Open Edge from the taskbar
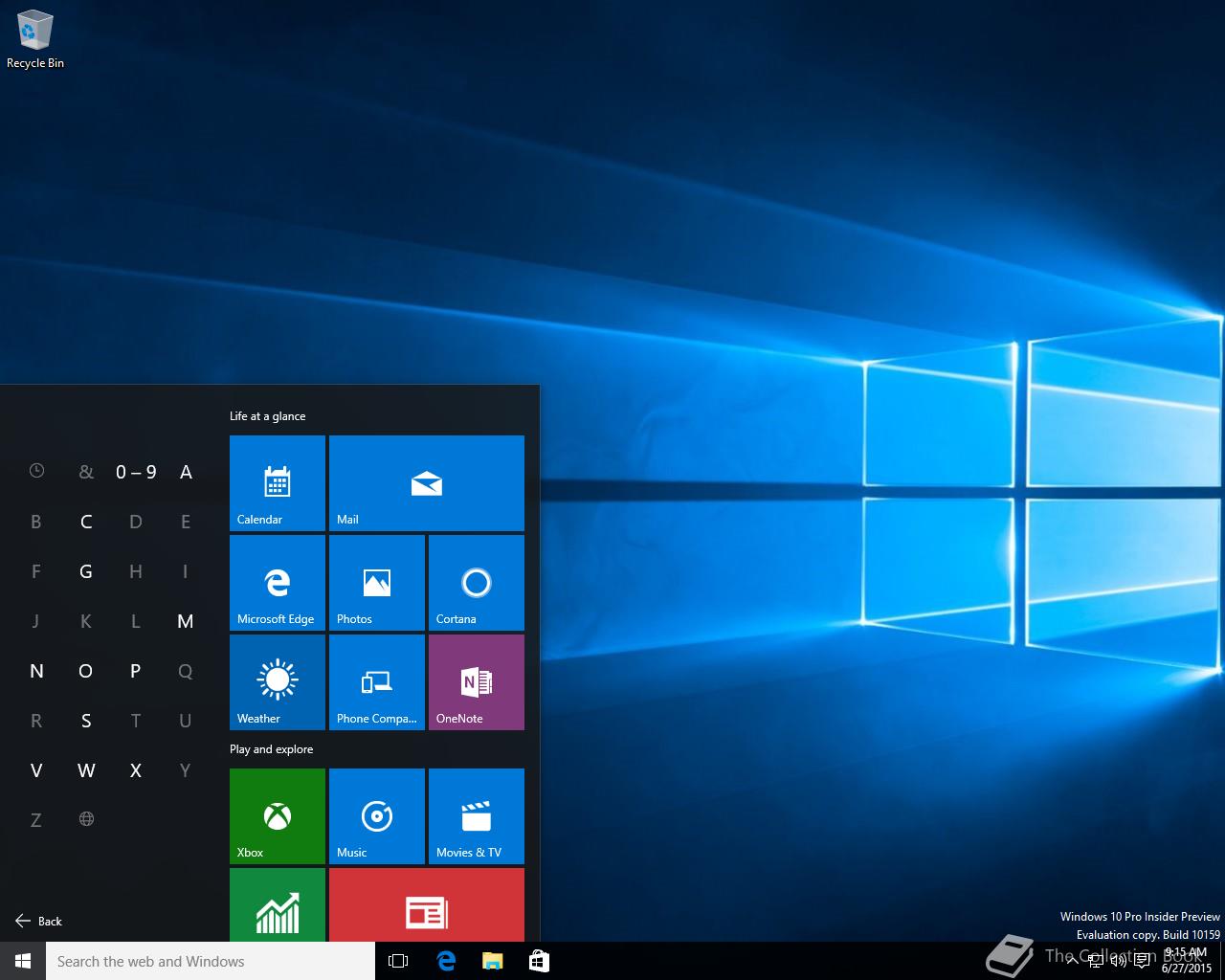Screen dimensions: 1225x980 click(x=446, y=961)
